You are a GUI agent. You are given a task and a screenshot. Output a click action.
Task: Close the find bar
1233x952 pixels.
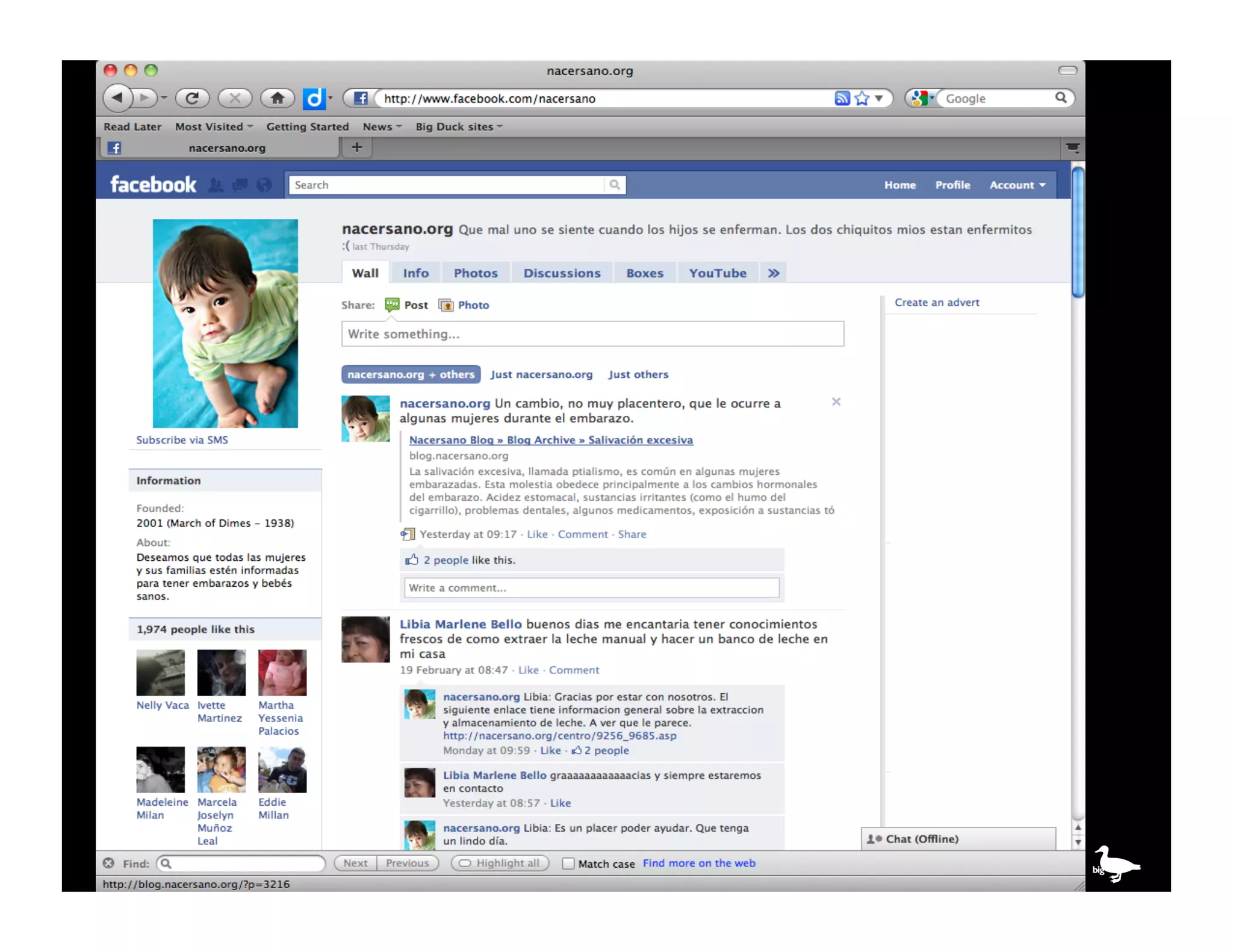click(108, 863)
